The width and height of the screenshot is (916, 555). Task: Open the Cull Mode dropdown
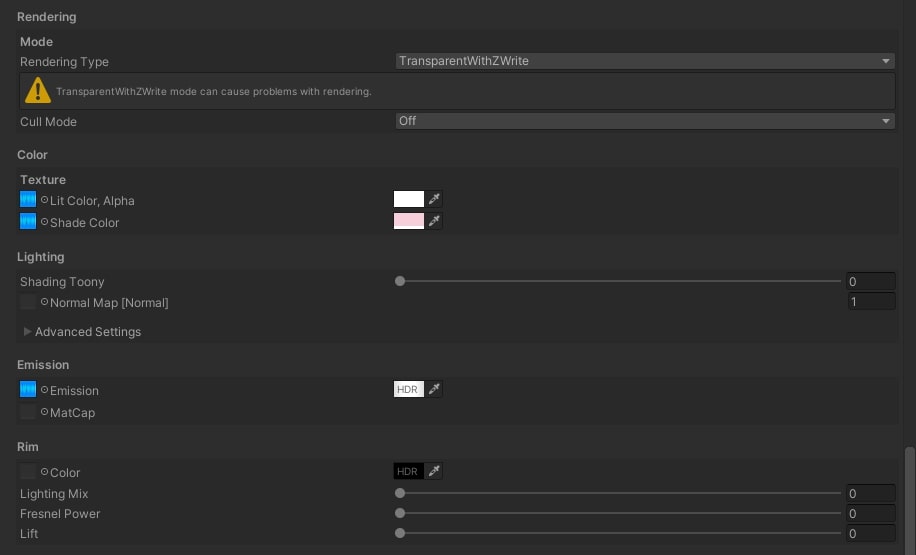click(645, 121)
